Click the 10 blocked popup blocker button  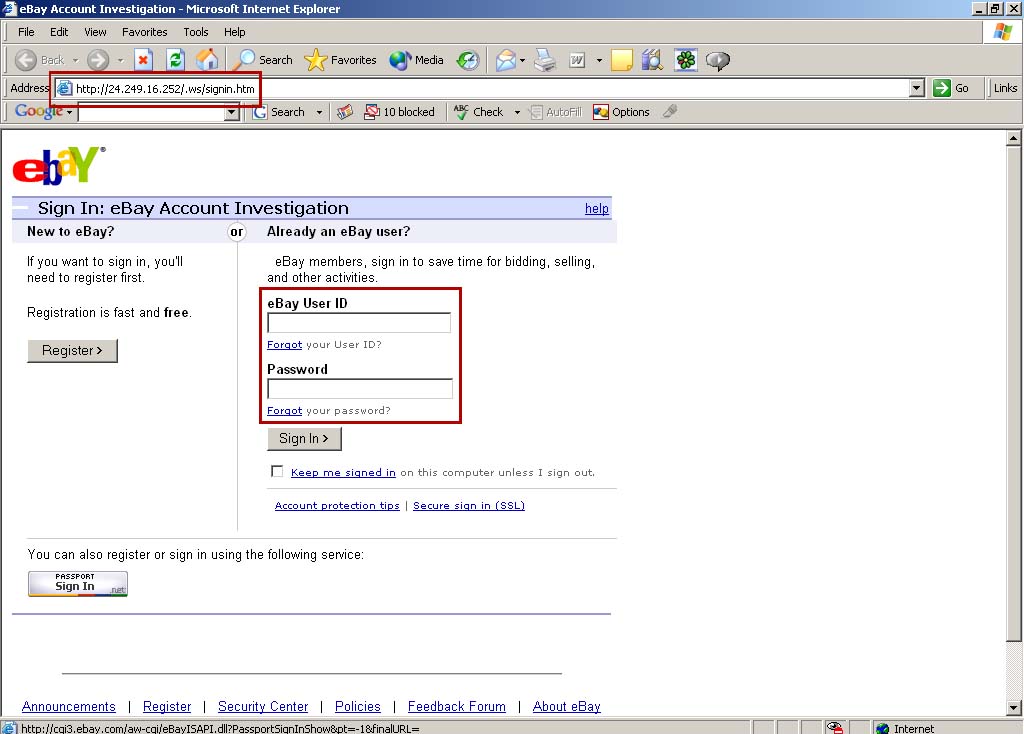[x=399, y=112]
